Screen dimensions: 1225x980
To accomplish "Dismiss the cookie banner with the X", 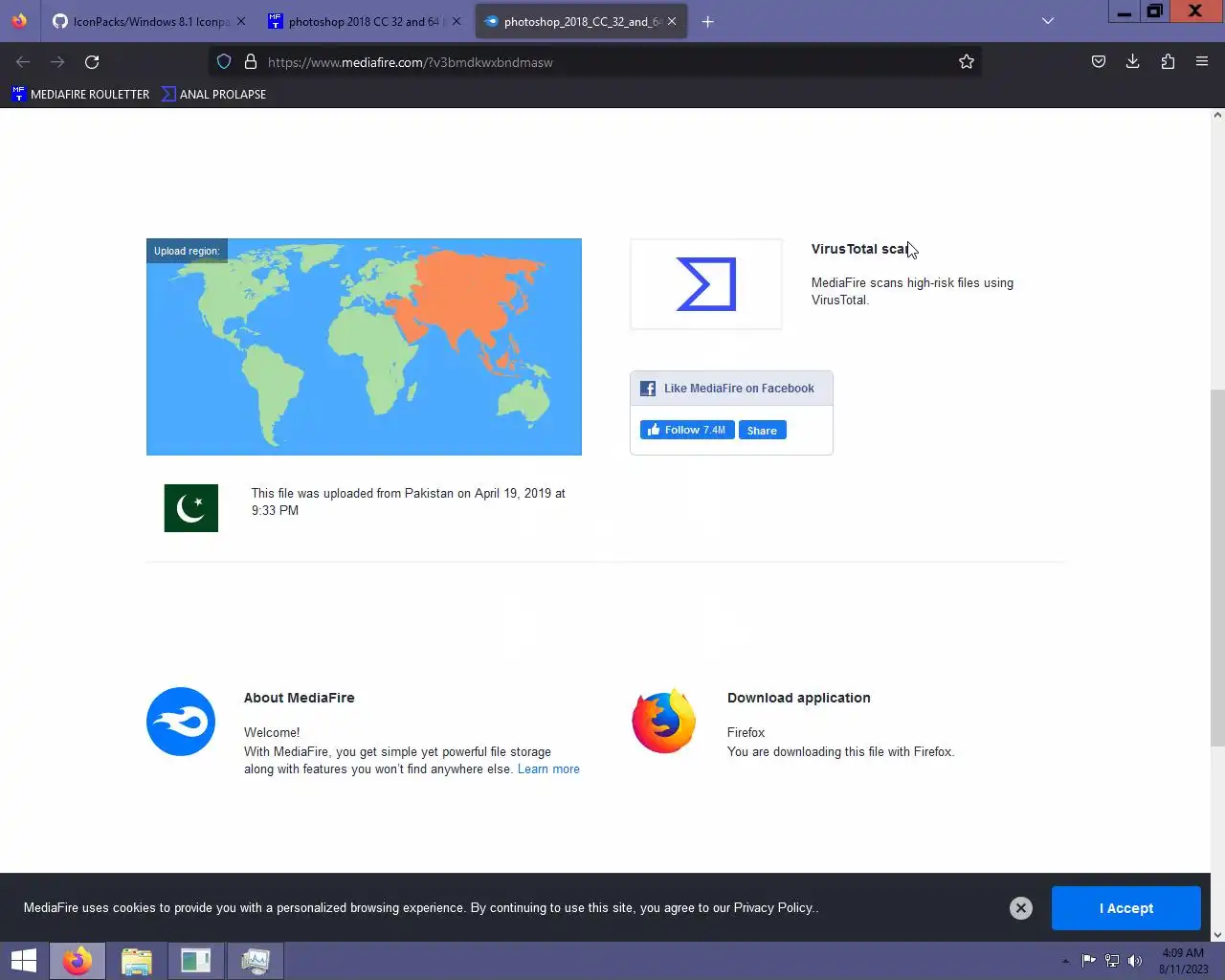I will coord(1021,908).
